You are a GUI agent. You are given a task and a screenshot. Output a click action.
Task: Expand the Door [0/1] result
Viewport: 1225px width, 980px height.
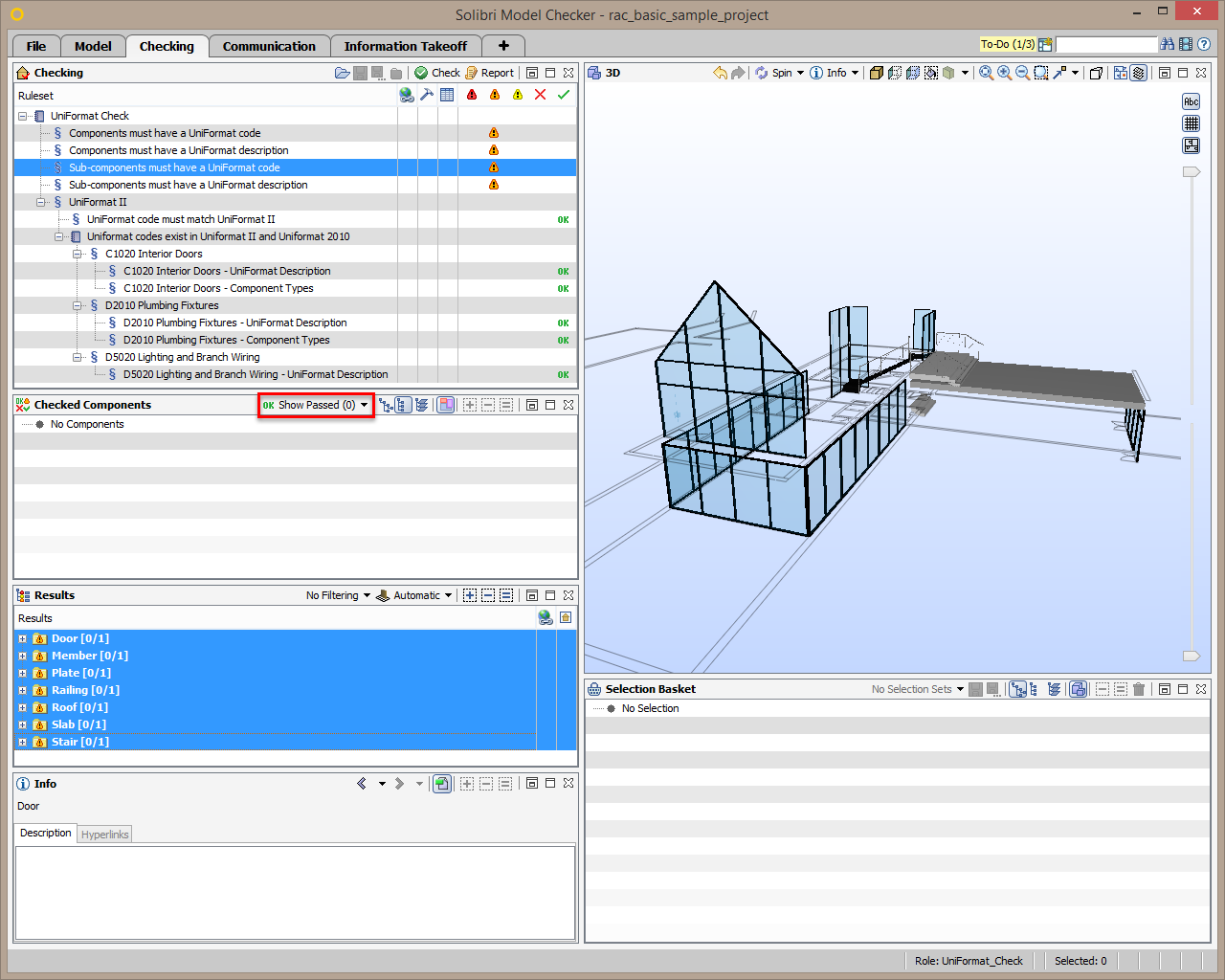[22, 638]
